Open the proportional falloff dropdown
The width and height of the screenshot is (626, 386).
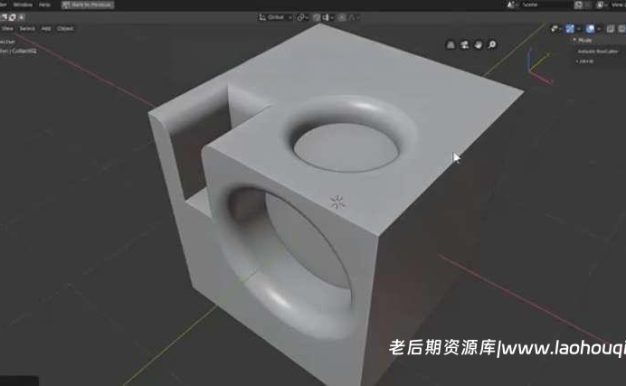(x=353, y=17)
